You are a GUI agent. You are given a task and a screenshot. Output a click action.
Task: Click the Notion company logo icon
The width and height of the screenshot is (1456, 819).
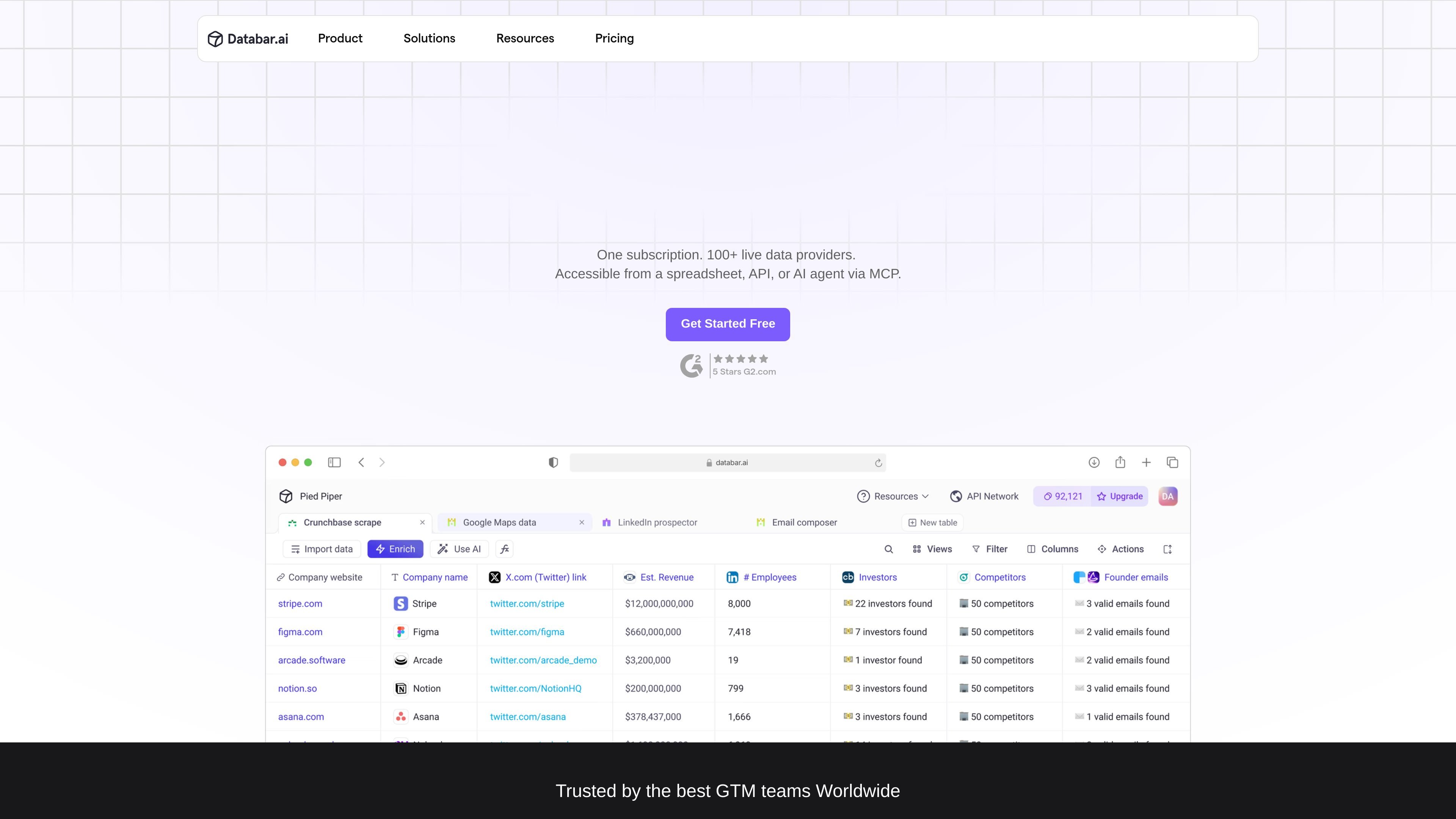tap(401, 689)
